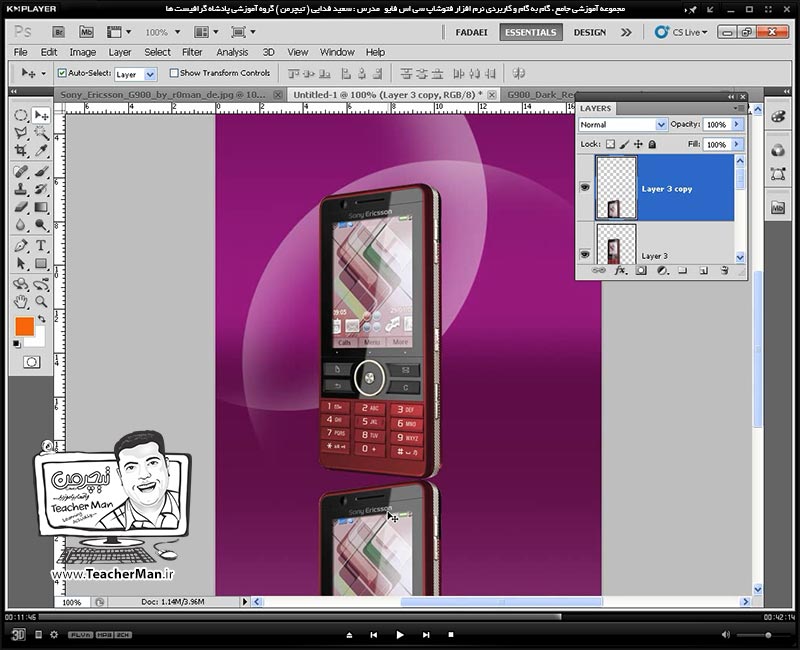
Task: Select the Path Selection tool
Action: coord(21,264)
